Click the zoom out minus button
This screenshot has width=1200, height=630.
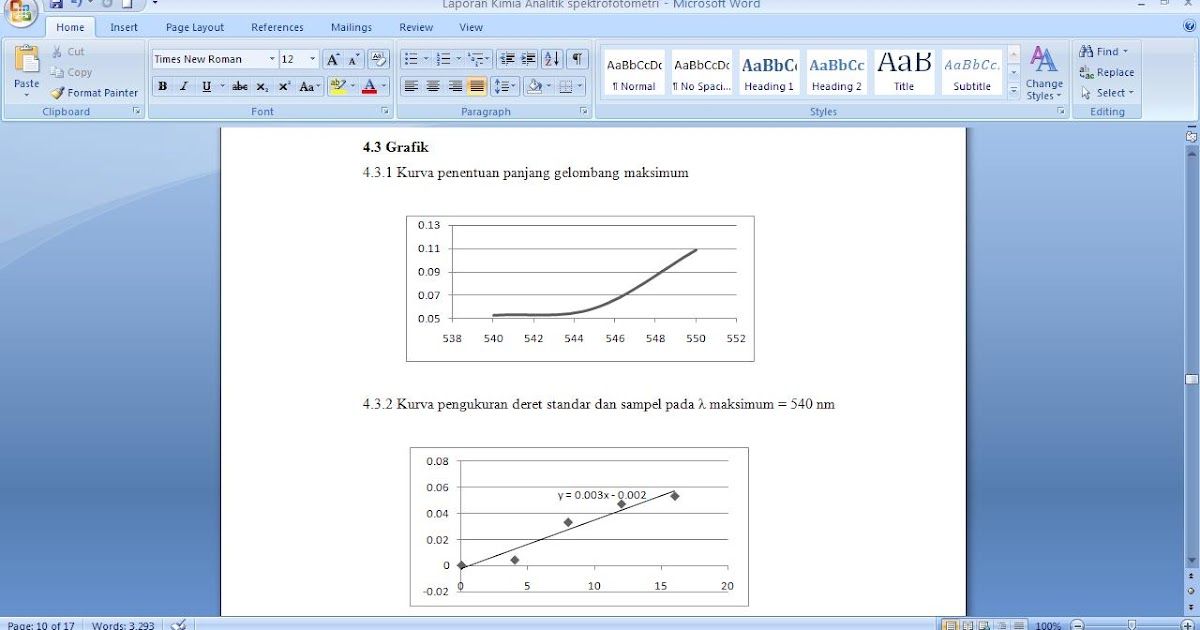(x=1076, y=625)
